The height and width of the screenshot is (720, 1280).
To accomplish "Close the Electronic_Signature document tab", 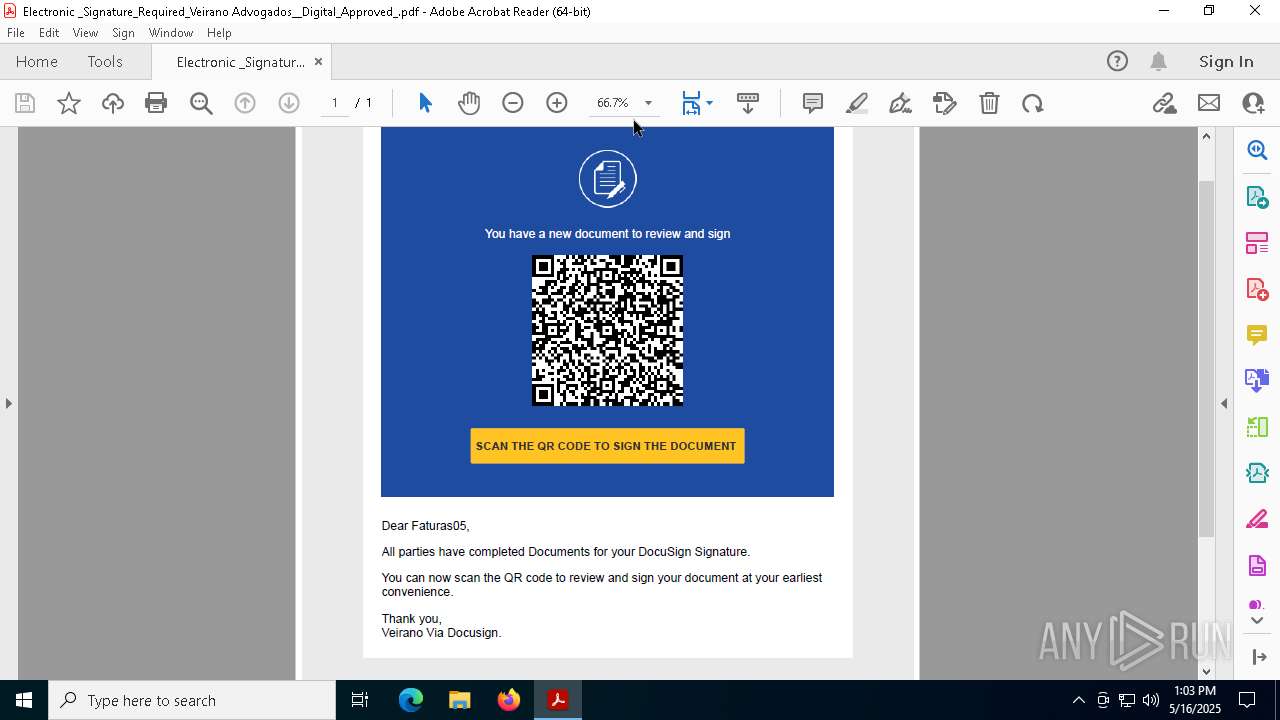I will 318,61.
